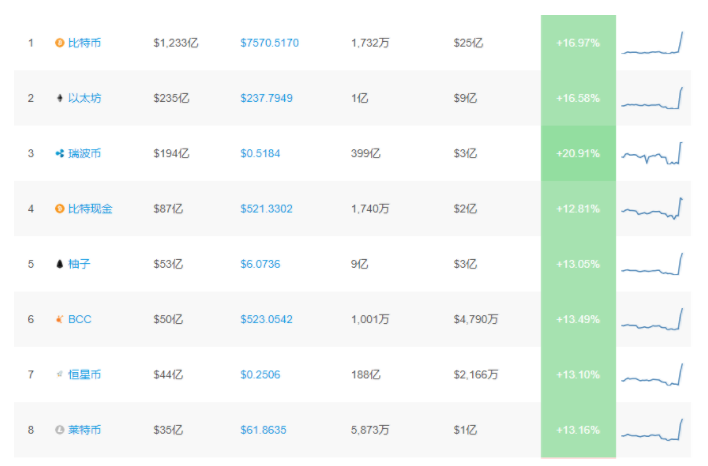Click trading volume $4,790万
The width and height of the screenshot is (708, 466).
tap(476, 319)
